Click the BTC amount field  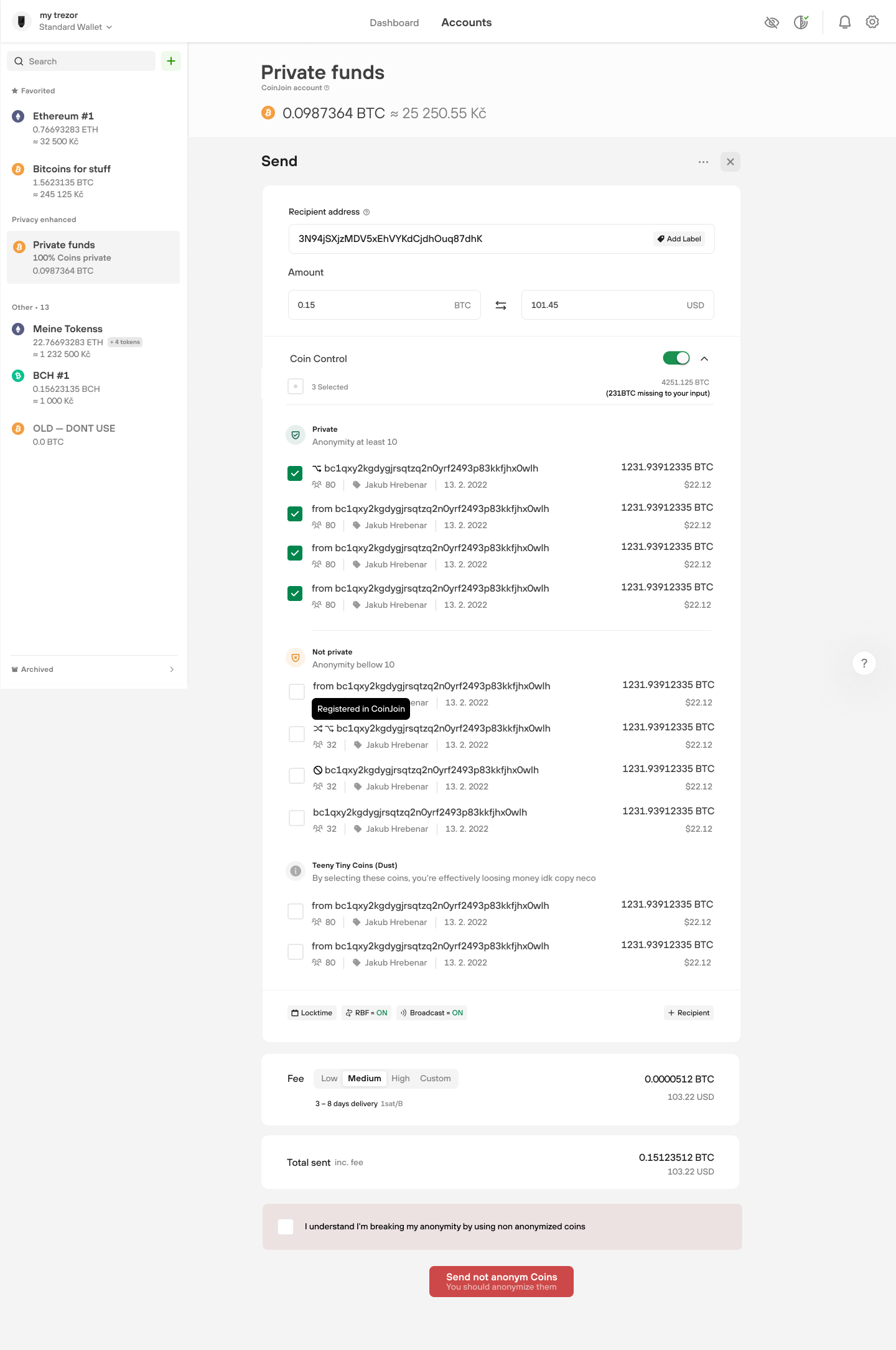point(384,305)
